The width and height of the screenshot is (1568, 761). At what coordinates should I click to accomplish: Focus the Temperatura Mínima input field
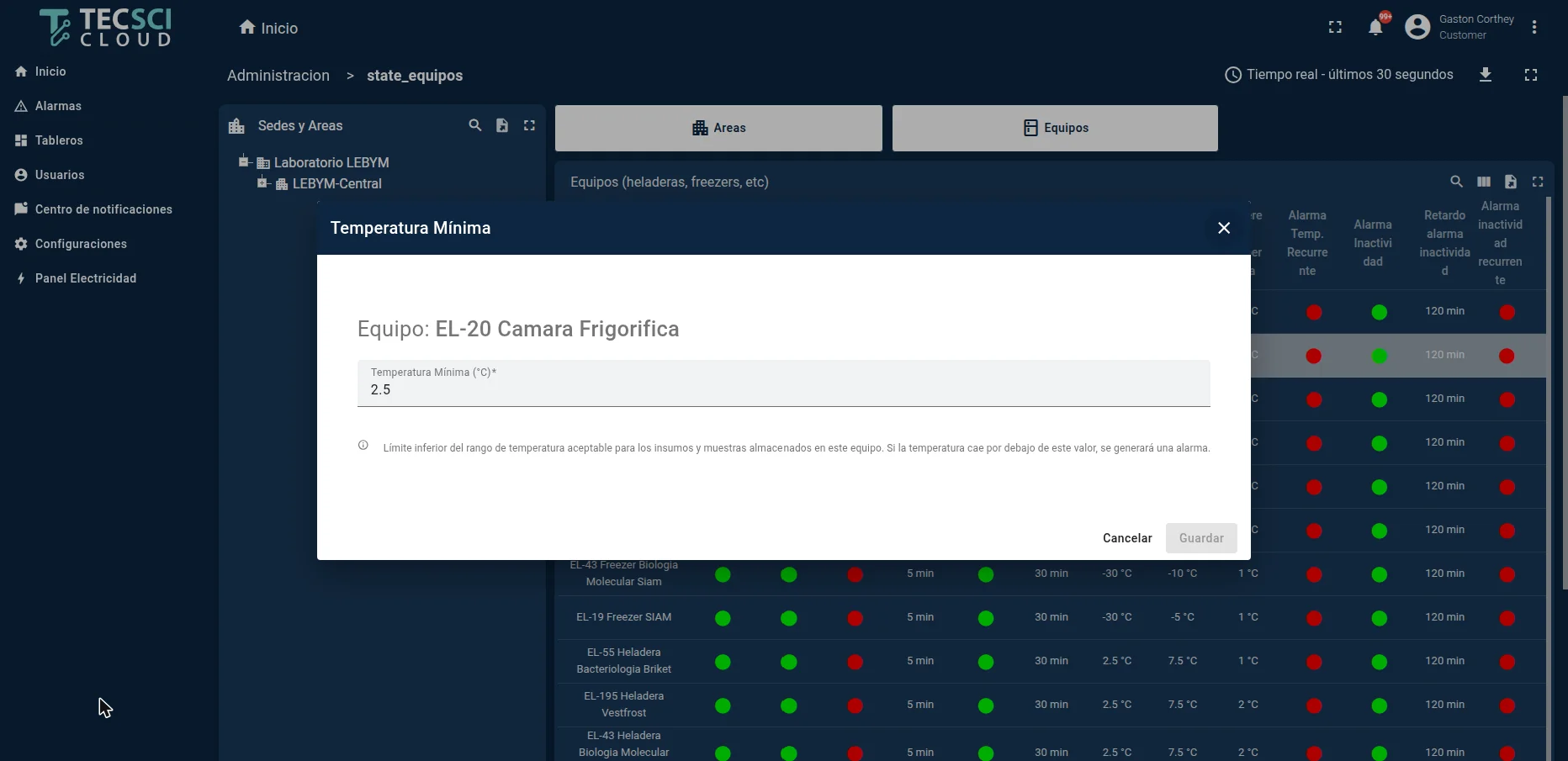click(784, 383)
